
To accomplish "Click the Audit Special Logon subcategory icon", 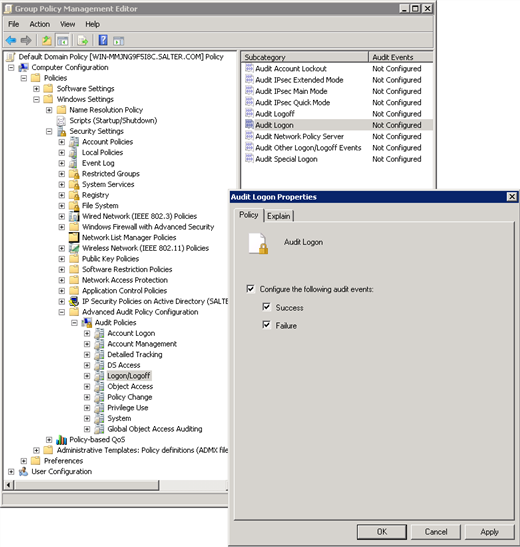I will click(x=249, y=159).
